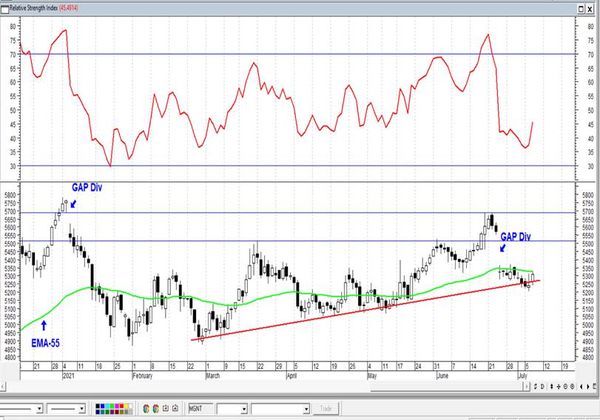
Task: Click the plus crosshair icon in the chart toolbar
Action: (x=558, y=387)
